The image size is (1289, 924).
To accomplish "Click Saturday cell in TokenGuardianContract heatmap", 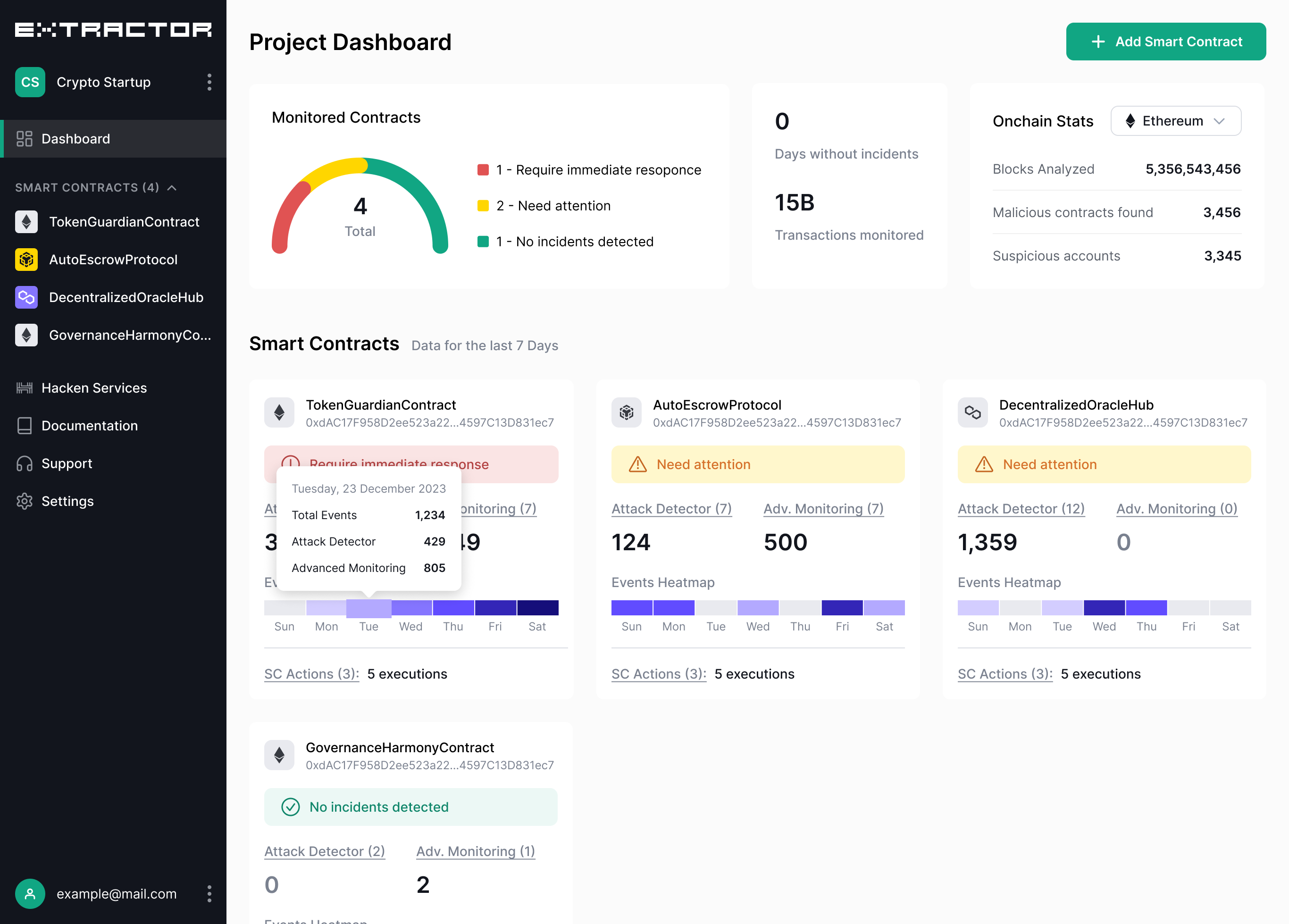I will tap(537, 608).
